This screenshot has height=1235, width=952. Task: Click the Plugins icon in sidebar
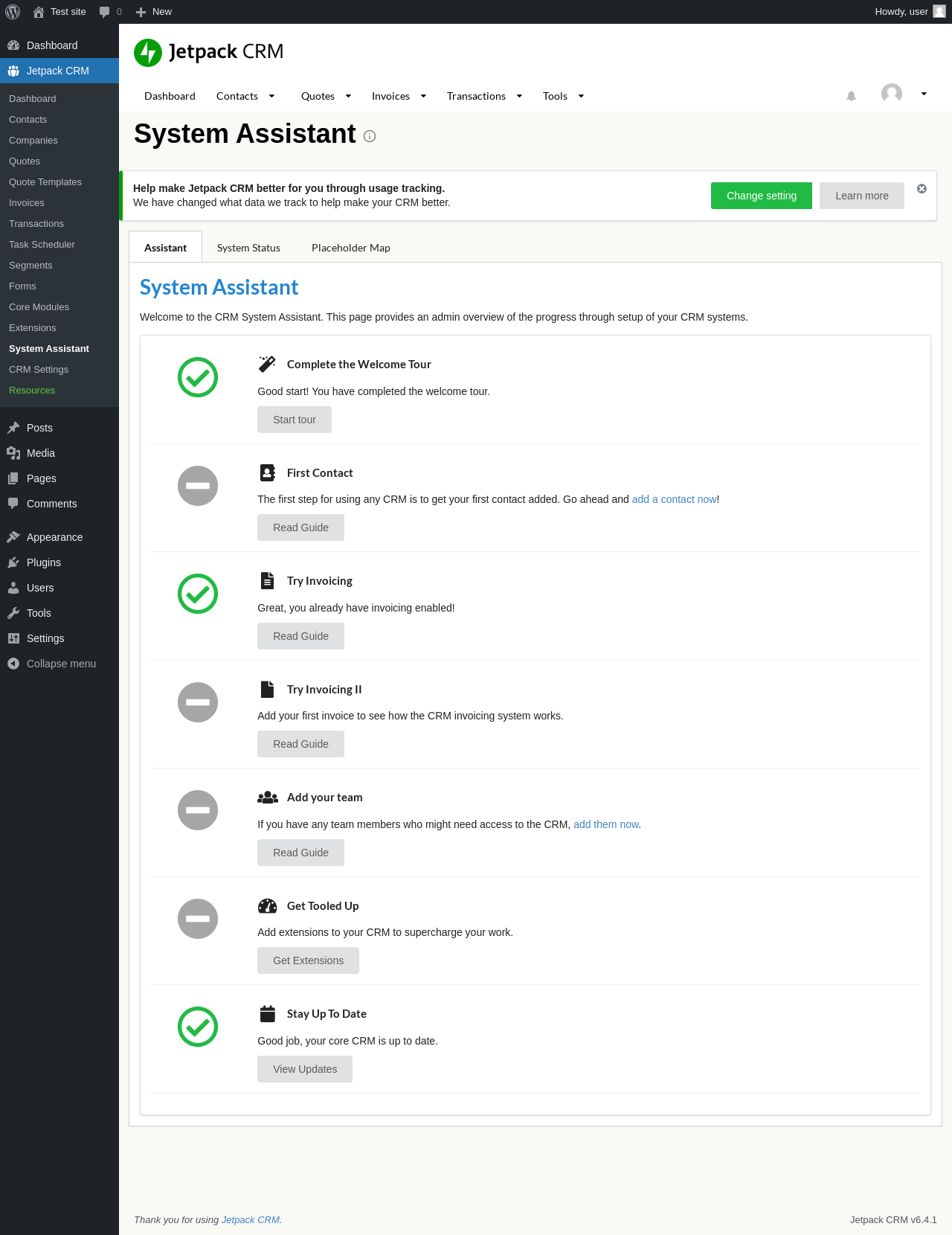[13, 562]
